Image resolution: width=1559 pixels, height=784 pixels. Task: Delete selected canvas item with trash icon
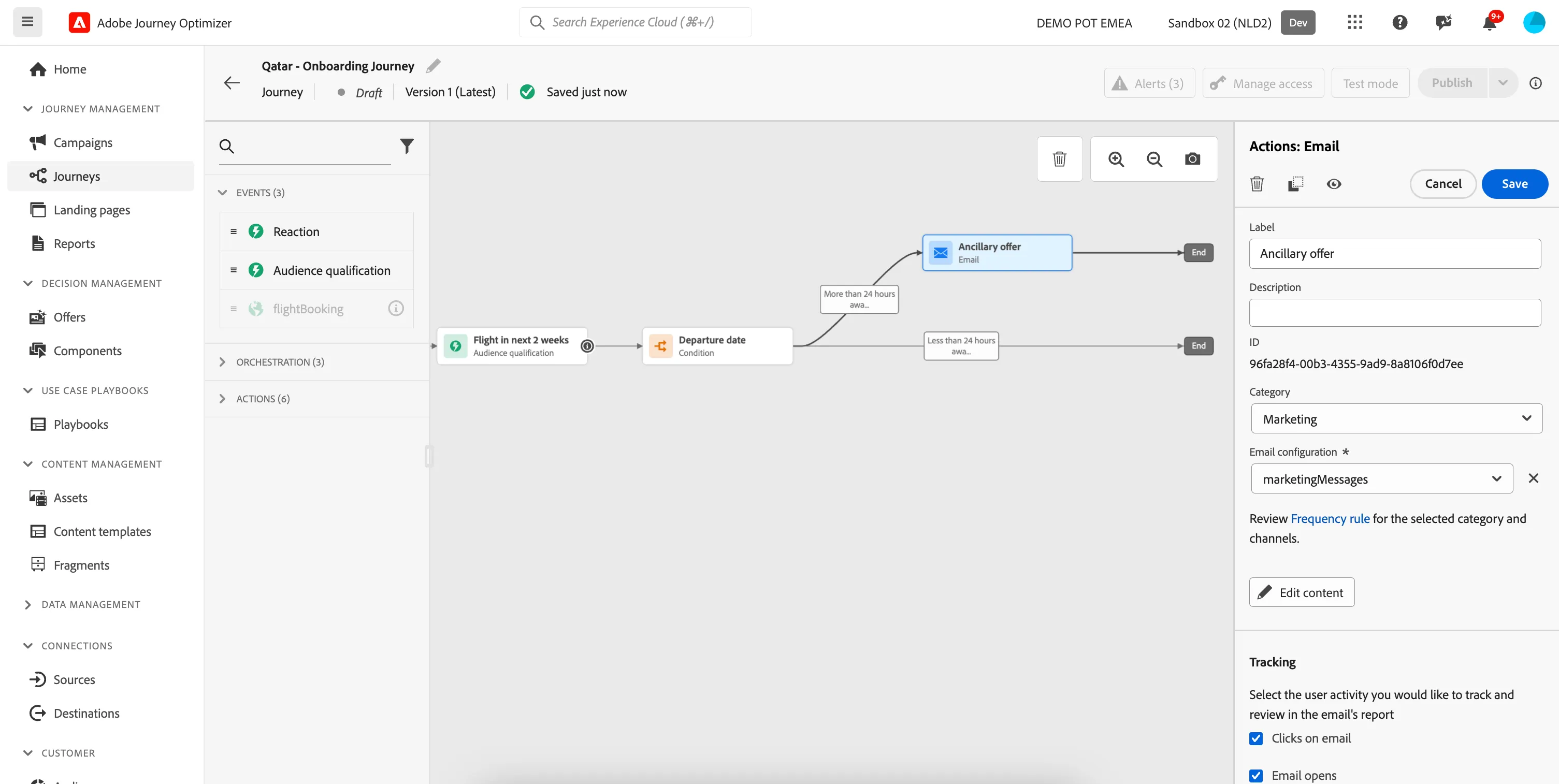1059,159
